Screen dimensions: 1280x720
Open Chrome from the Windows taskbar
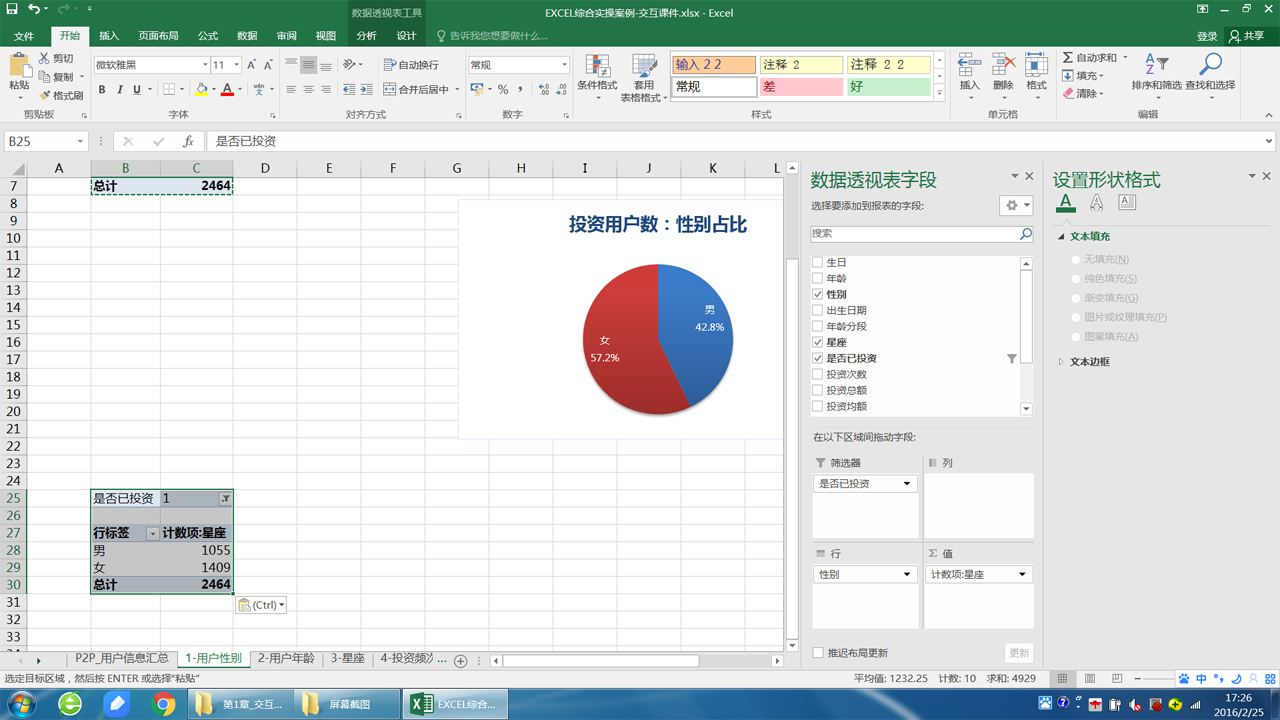click(164, 705)
